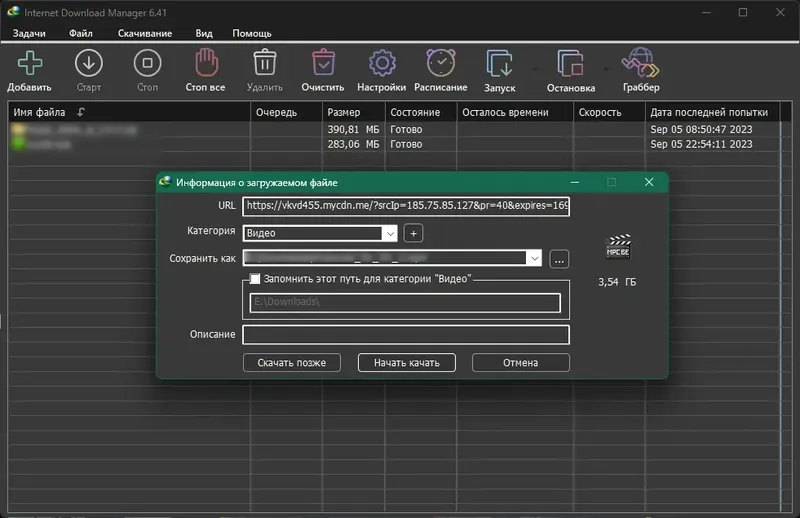Open the Скачивание menu
800x518 pixels.
coord(145,33)
